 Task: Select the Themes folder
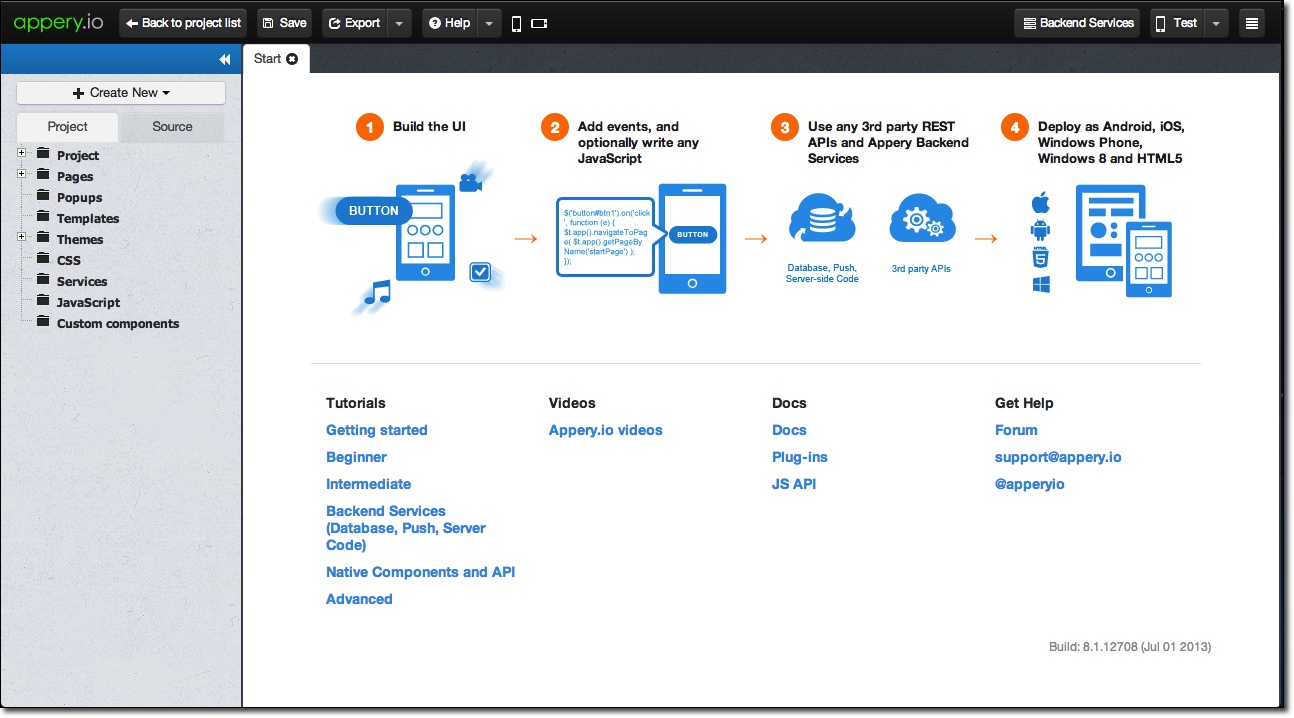click(x=80, y=239)
